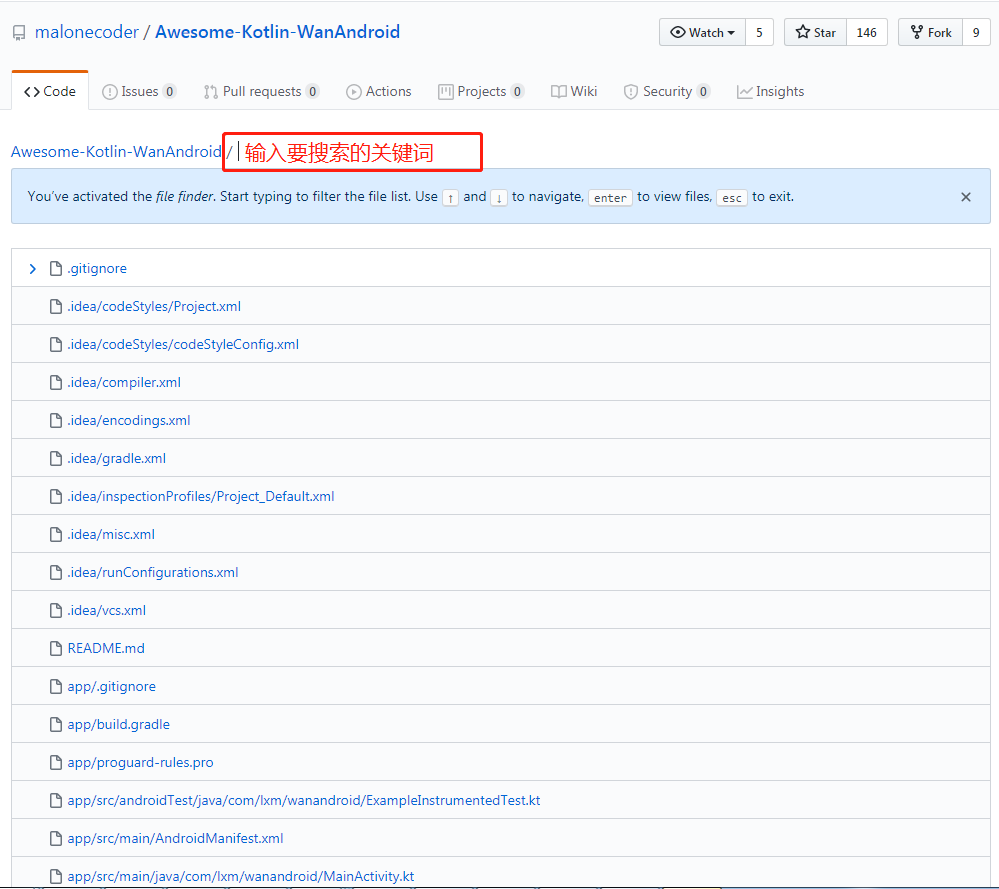Screen dimensions: 999x889
Task: Open ExampleInstrumentedTest.kt file
Action: (304, 800)
